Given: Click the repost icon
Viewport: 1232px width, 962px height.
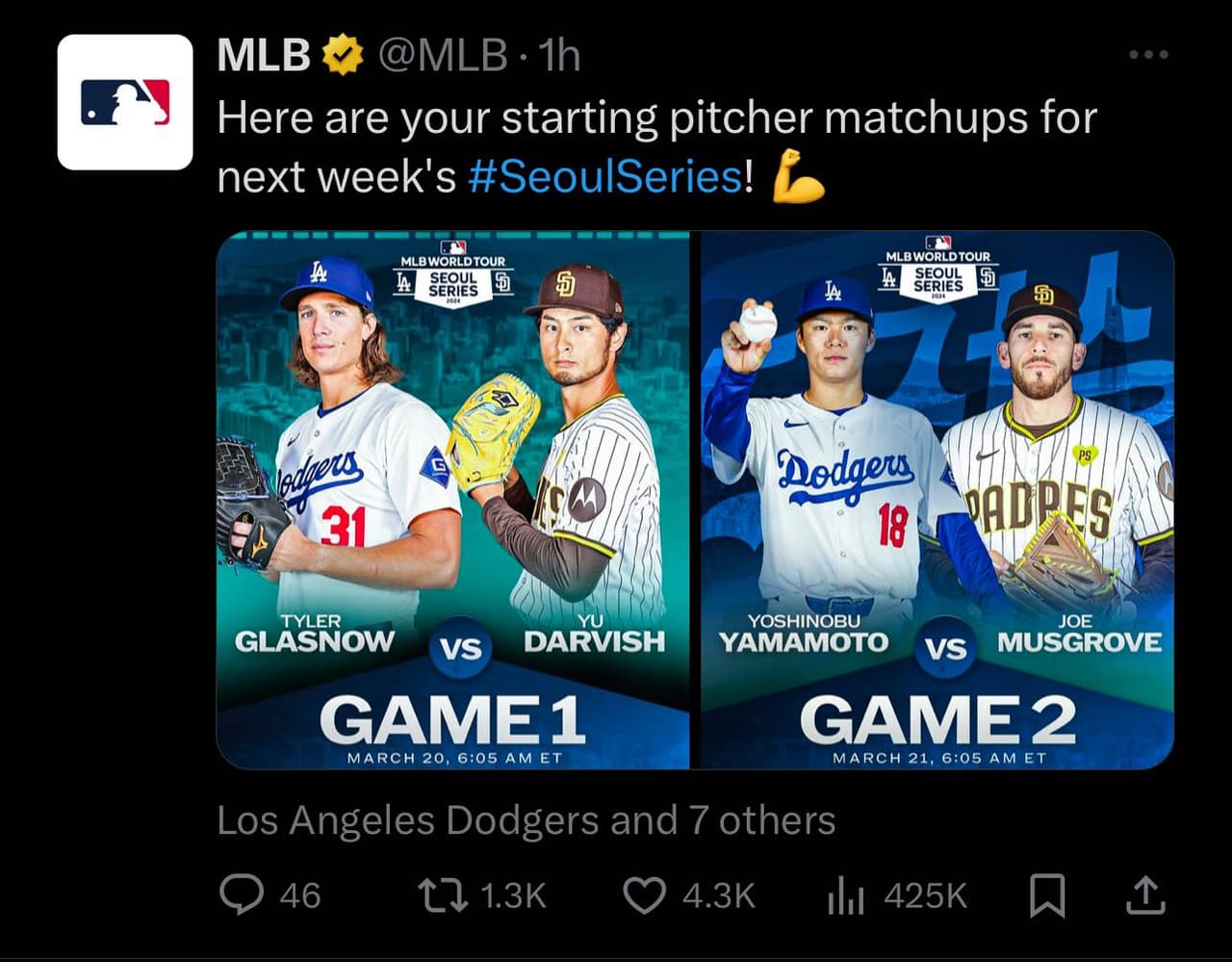Looking at the screenshot, I should (444, 896).
